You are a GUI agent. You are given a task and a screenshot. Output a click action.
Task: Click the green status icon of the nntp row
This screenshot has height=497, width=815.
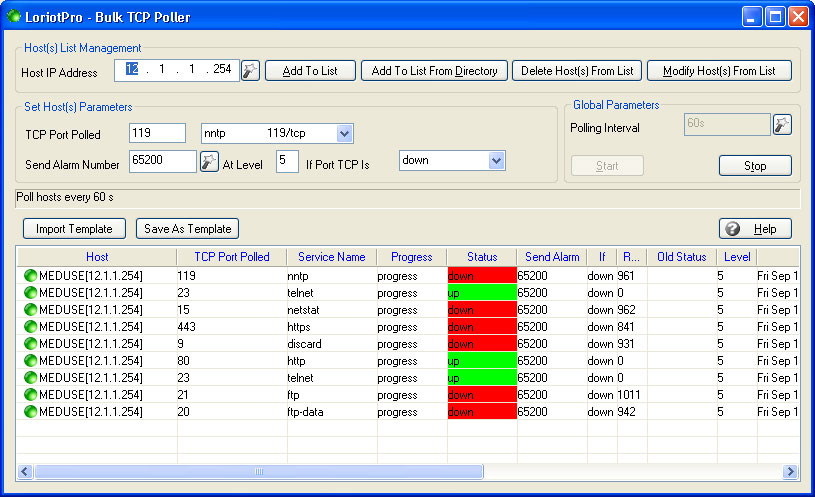coord(31,276)
